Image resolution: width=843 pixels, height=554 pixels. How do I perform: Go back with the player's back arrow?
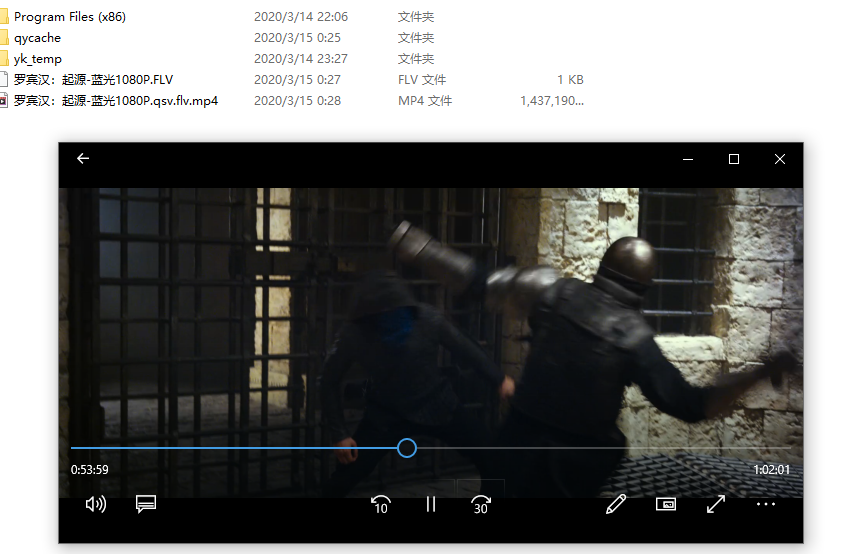pyautogui.click(x=83, y=159)
